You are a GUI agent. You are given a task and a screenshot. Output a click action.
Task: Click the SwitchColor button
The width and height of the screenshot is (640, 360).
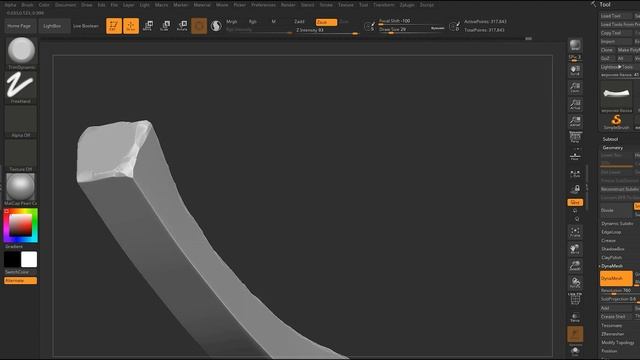click(x=20, y=272)
